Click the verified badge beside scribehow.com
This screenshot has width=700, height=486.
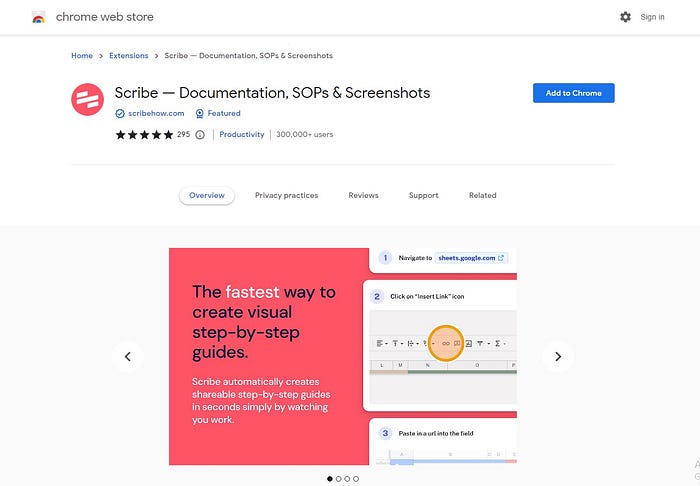[x=120, y=114]
